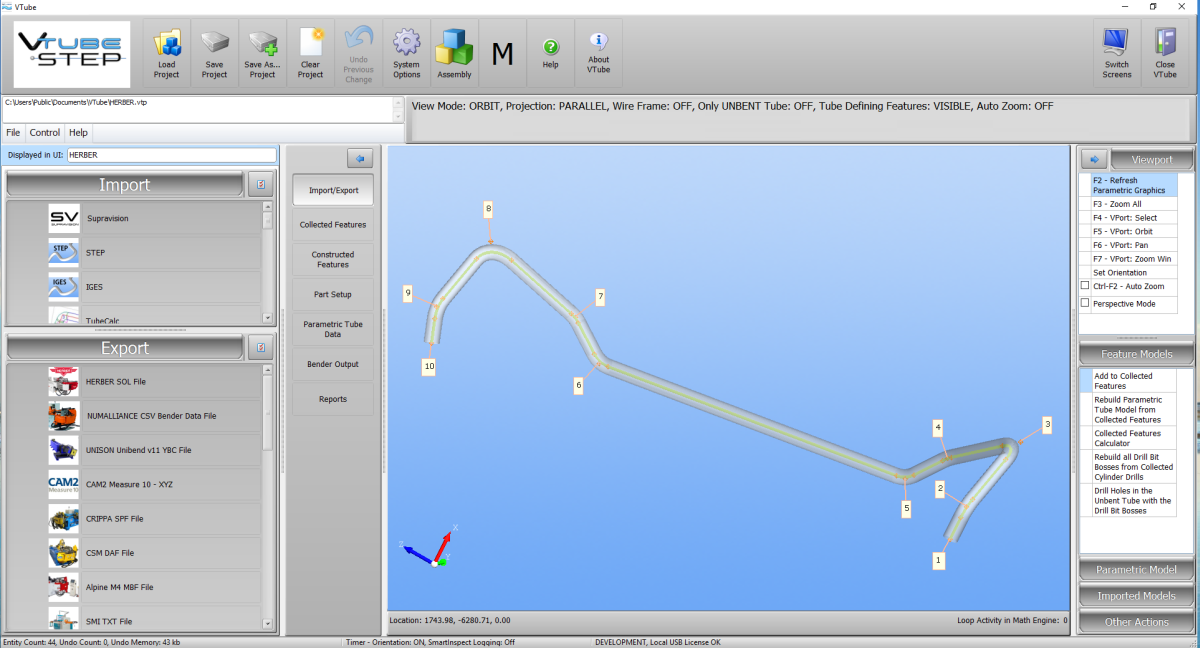The height and width of the screenshot is (648, 1200).
Task: Open the File menu
Action: click(13, 132)
